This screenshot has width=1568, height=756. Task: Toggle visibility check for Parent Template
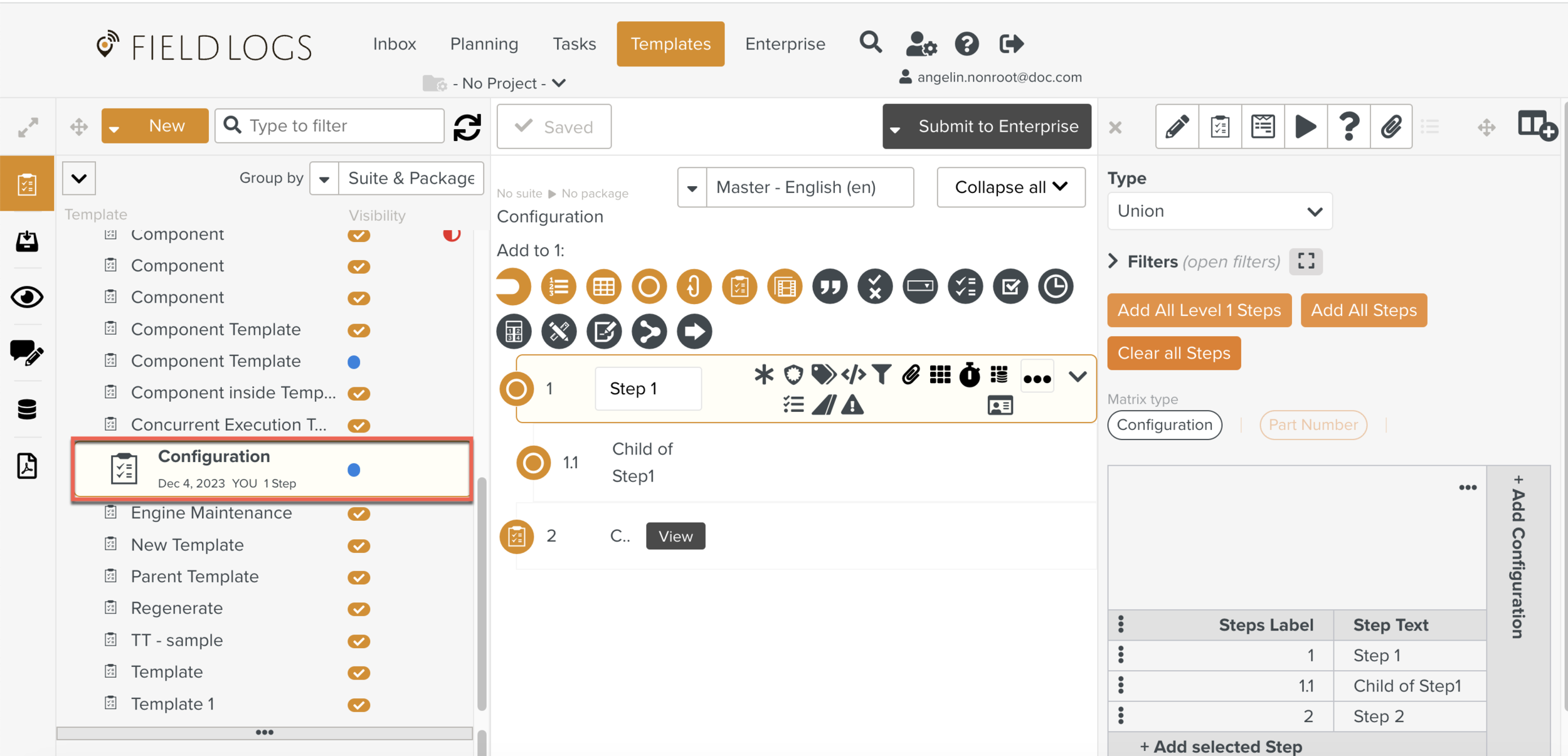pos(359,577)
